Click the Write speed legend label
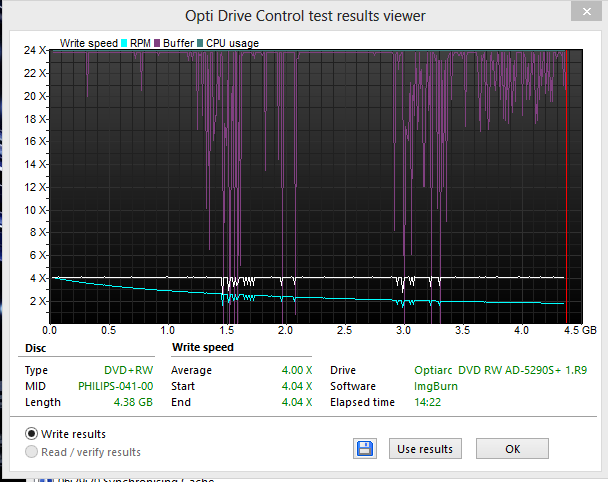This screenshot has height=482, width=608. [89, 43]
